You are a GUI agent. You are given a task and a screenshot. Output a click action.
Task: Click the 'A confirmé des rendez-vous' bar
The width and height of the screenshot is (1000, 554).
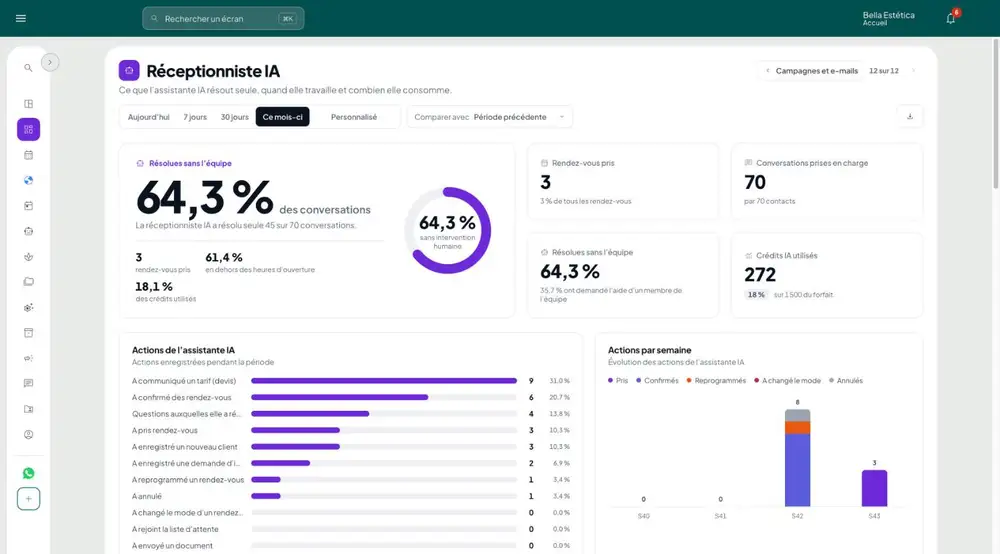339,397
